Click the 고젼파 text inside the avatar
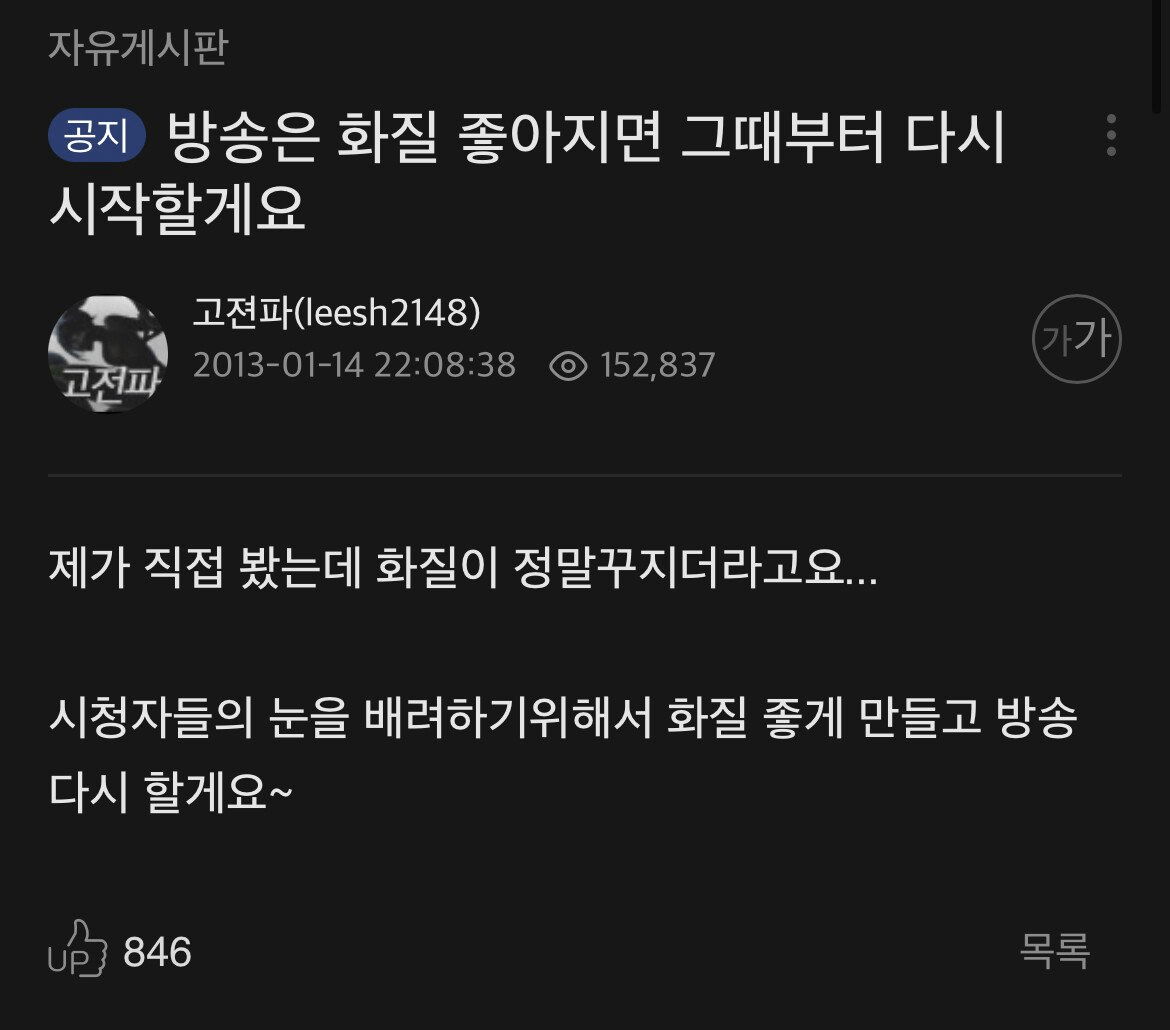The height and width of the screenshot is (1030, 1170). [x=110, y=383]
